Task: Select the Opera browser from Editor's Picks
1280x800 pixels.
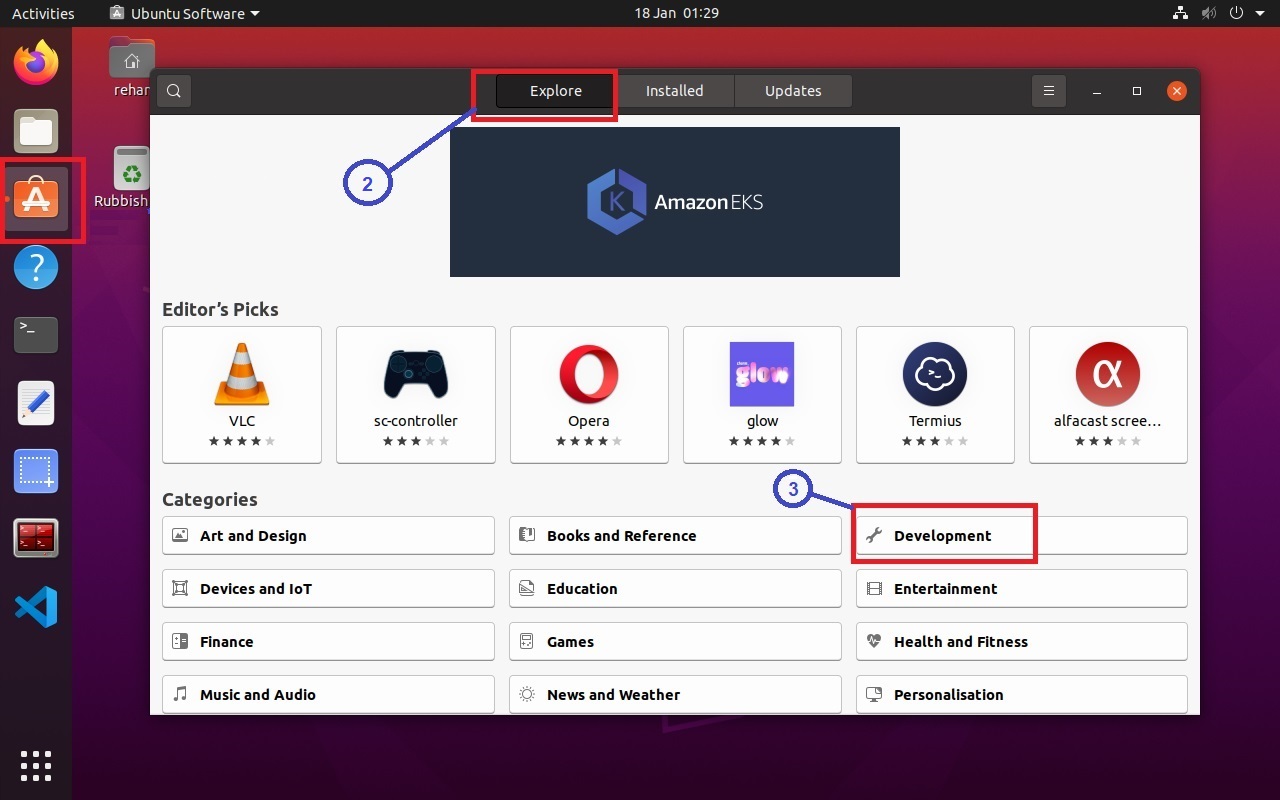Action: (x=588, y=394)
